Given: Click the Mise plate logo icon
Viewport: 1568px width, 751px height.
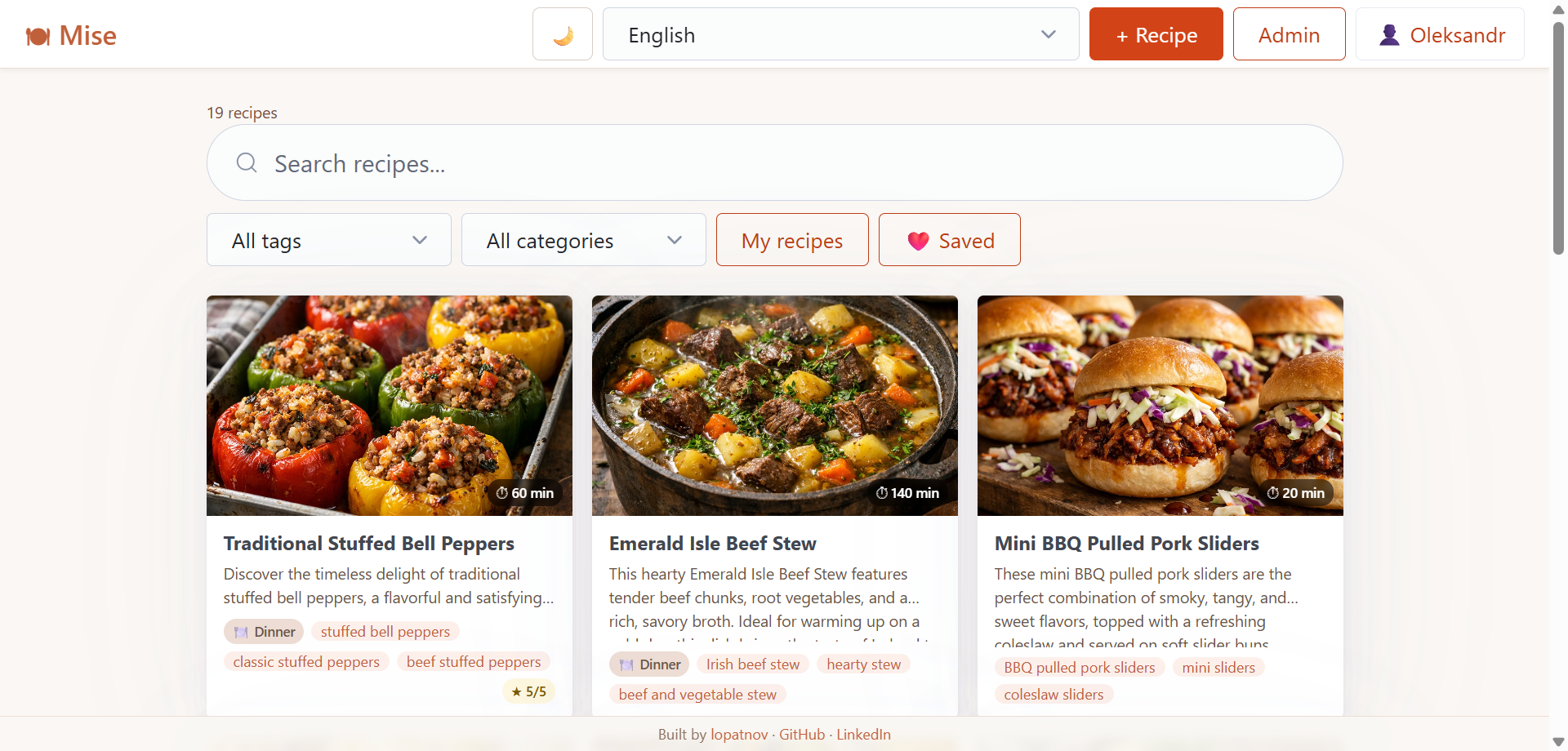Looking at the screenshot, I should (x=38, y=36).
